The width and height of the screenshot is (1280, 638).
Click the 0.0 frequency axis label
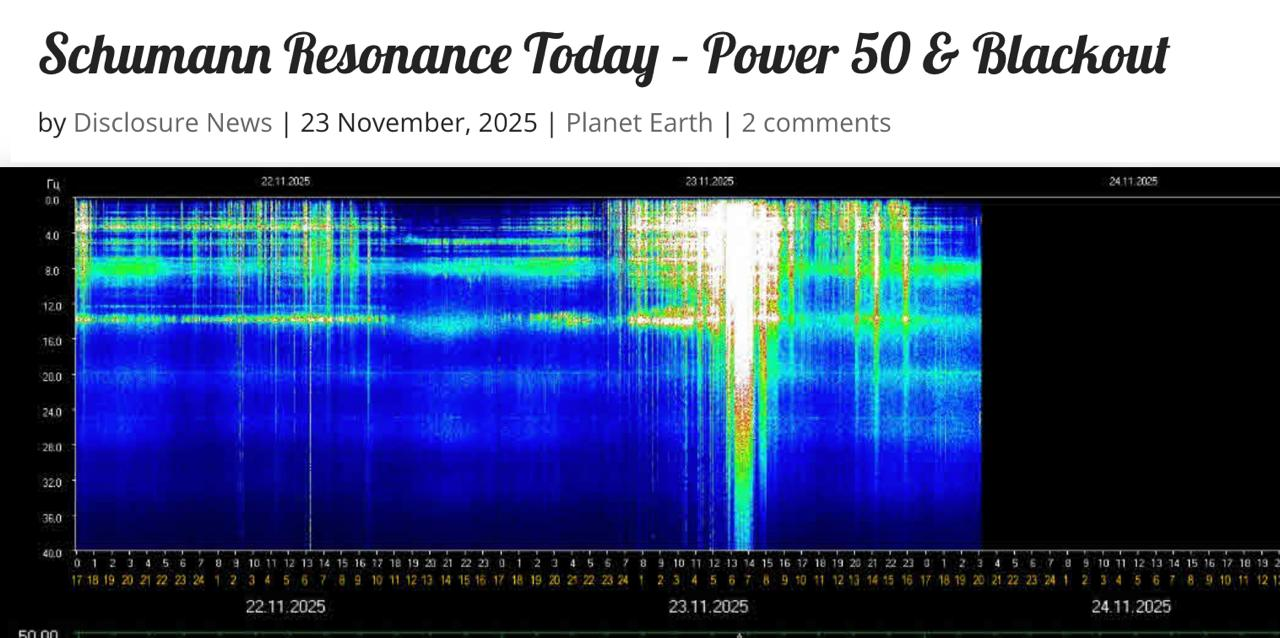(x=52, y=201)
